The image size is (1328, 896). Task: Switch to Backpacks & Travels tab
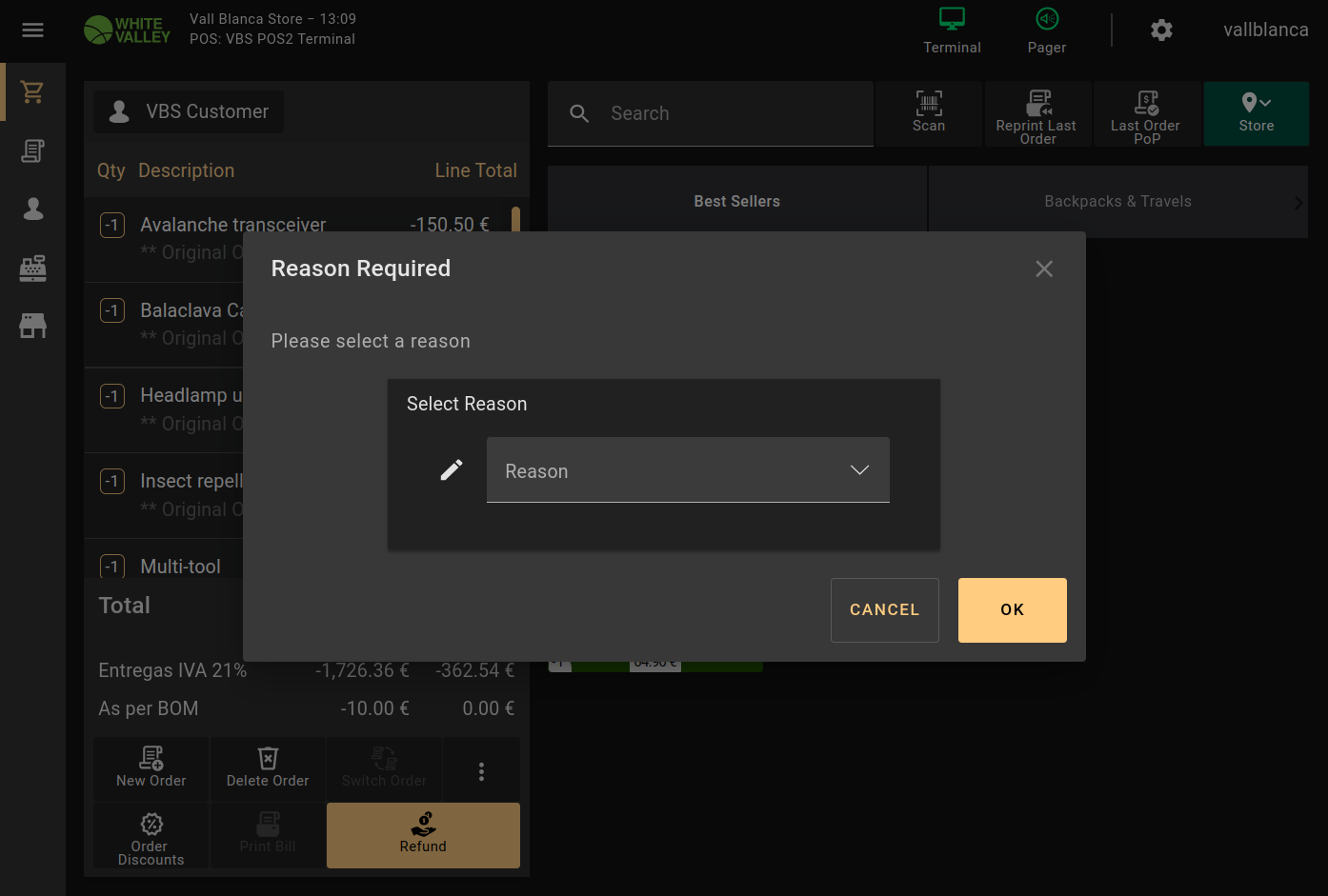point(1117,202)
